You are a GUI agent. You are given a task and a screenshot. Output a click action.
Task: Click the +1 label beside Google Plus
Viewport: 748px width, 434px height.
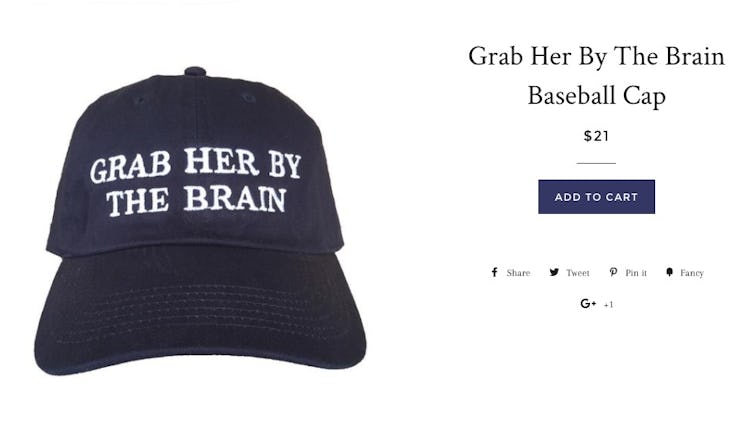click(x=608, y=305)
